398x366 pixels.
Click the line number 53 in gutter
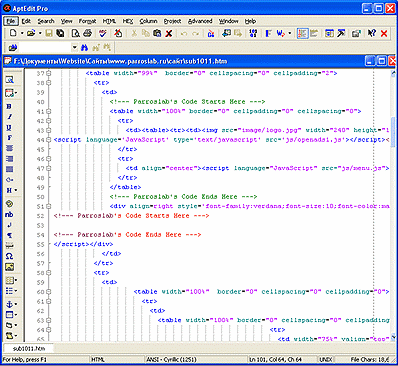[40, 225]
